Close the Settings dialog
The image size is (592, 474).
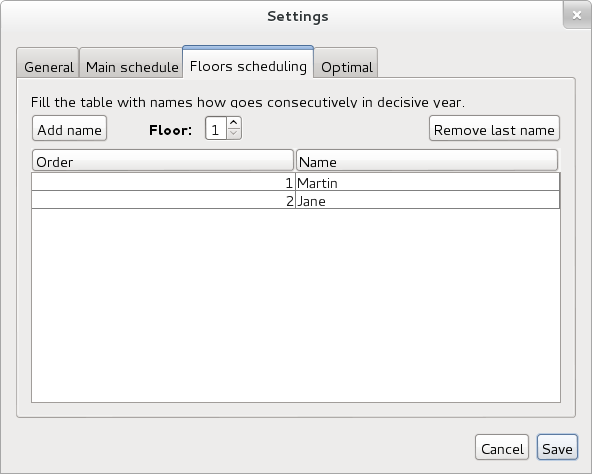click(577, 15)
